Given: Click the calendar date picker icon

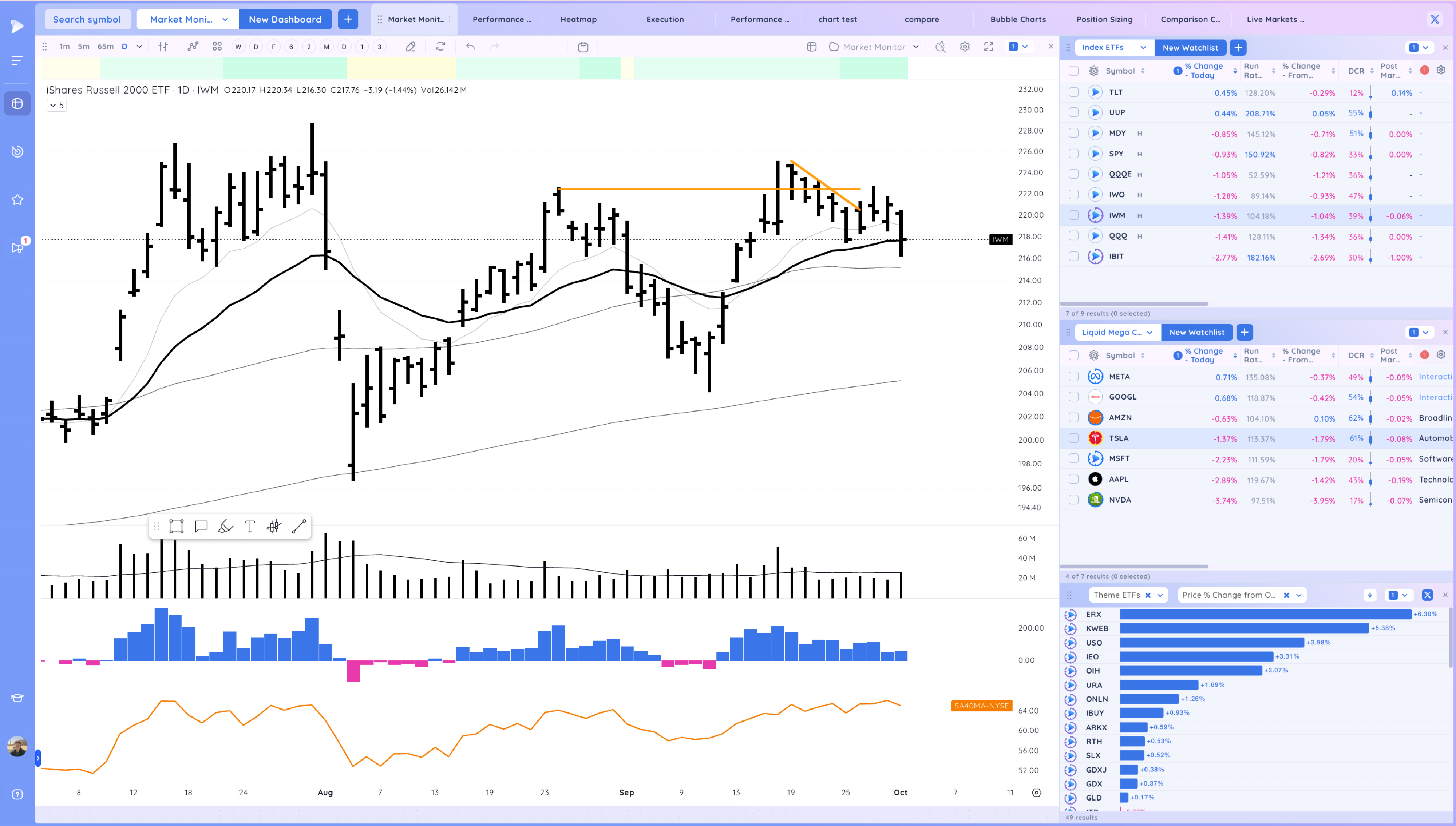Looking at the screenshot, I should pyautogui.click(x=583, y=47).
